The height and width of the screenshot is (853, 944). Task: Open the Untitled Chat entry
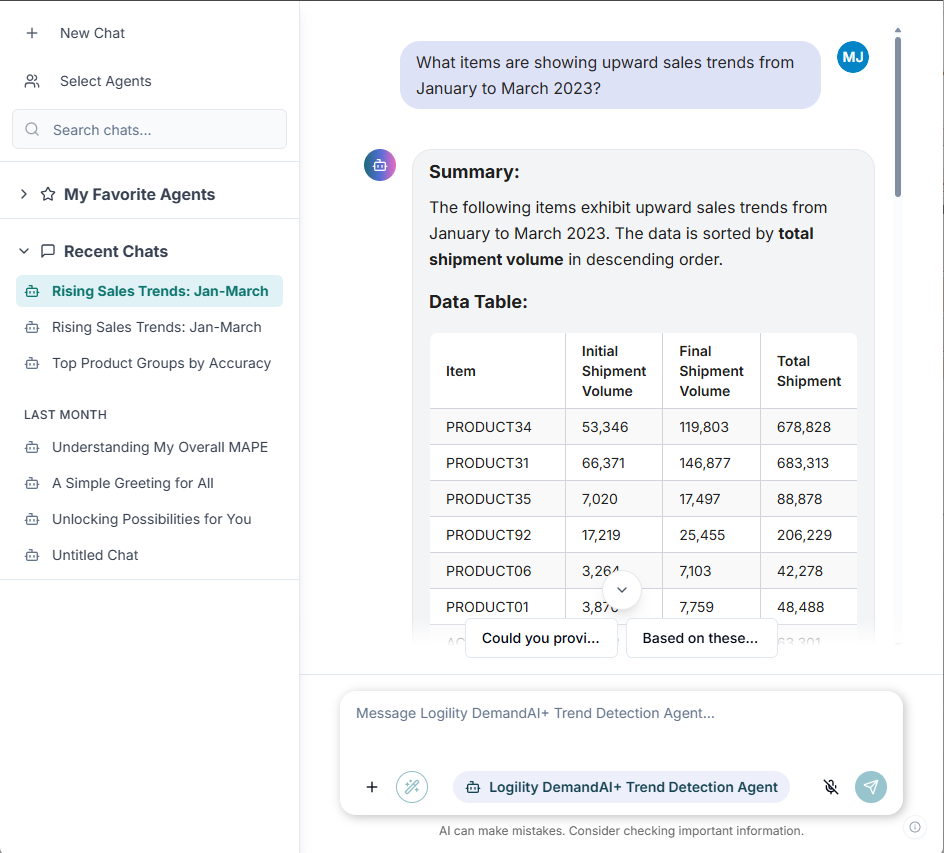click(x=149, y=556)
